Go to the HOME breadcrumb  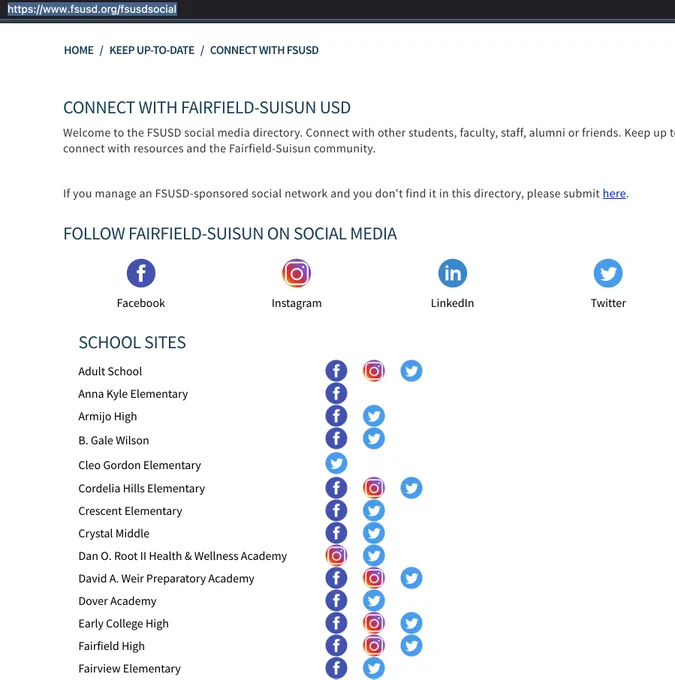click(x=79, y=50)
